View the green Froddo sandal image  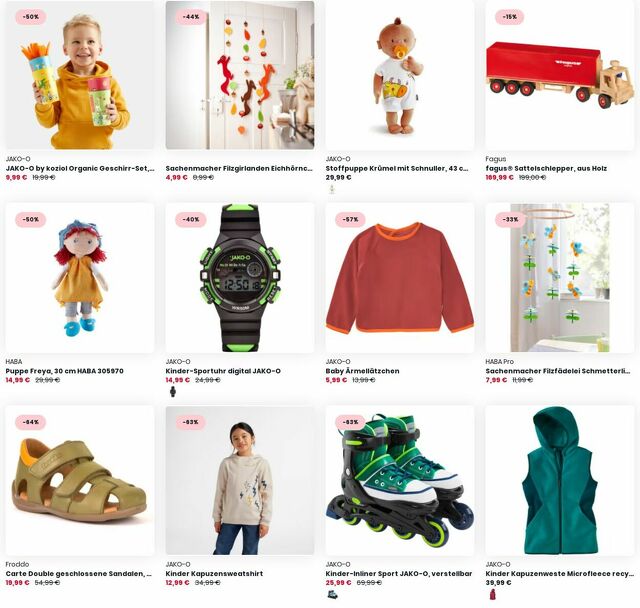click(80, 480)
